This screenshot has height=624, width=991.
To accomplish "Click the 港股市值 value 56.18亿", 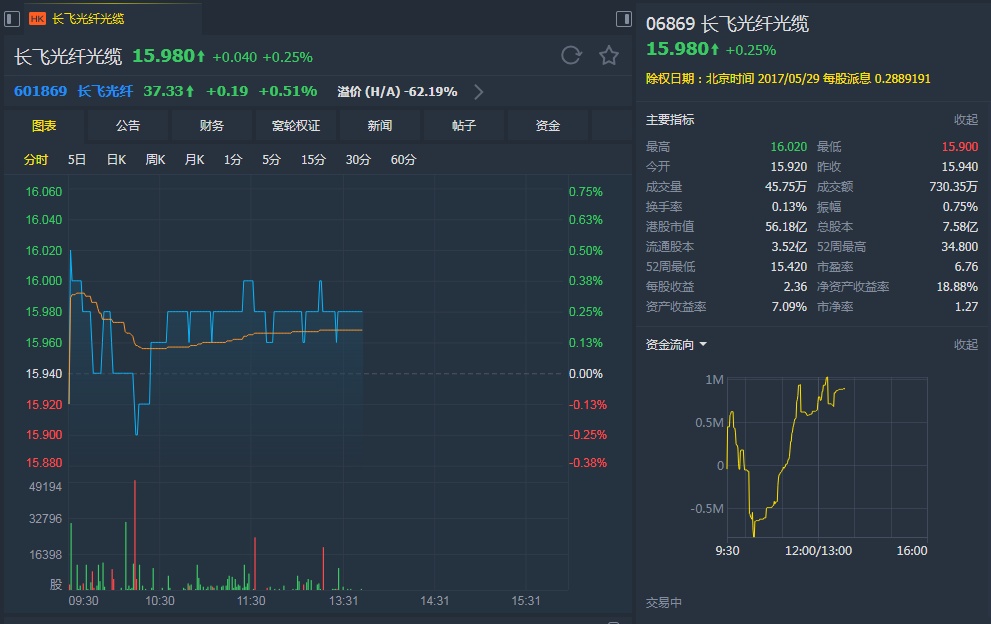I will pyautogui.click(x=786, y=226).
